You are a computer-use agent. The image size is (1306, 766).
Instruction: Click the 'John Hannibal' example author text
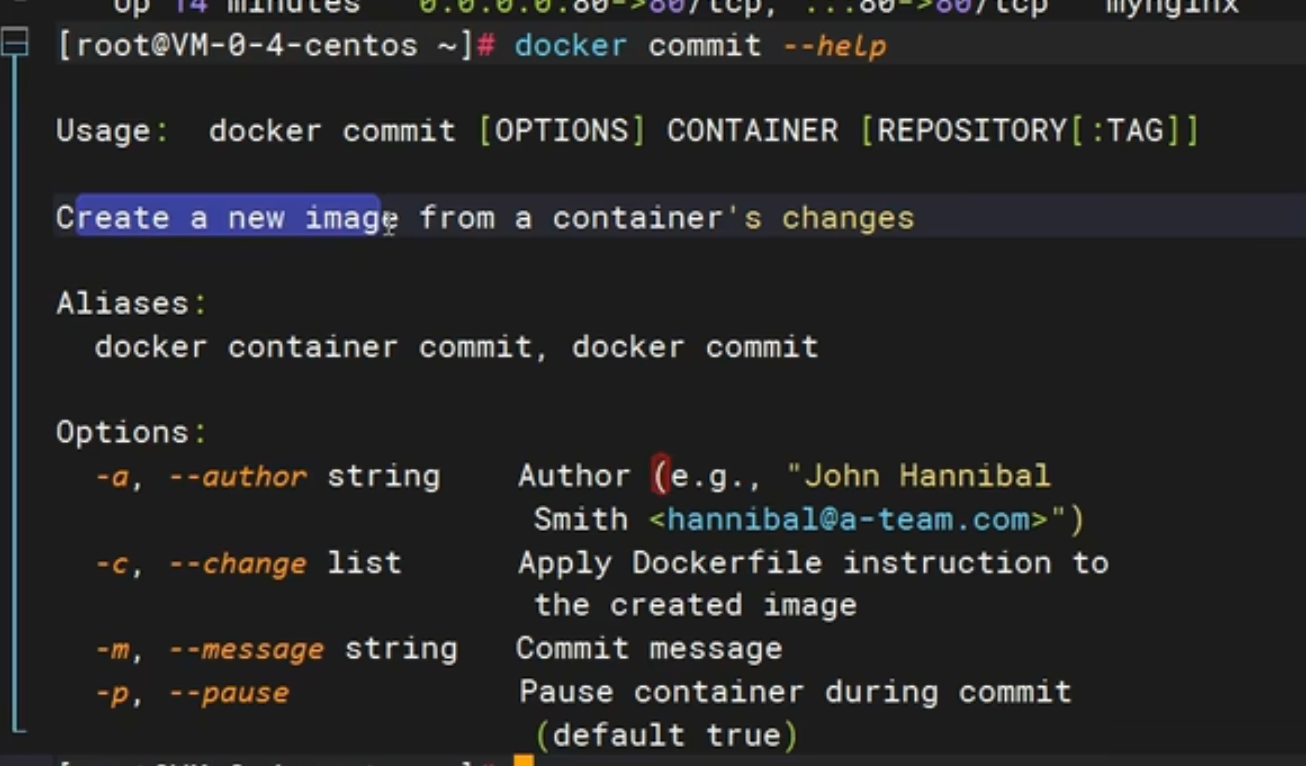pos(927,475)
